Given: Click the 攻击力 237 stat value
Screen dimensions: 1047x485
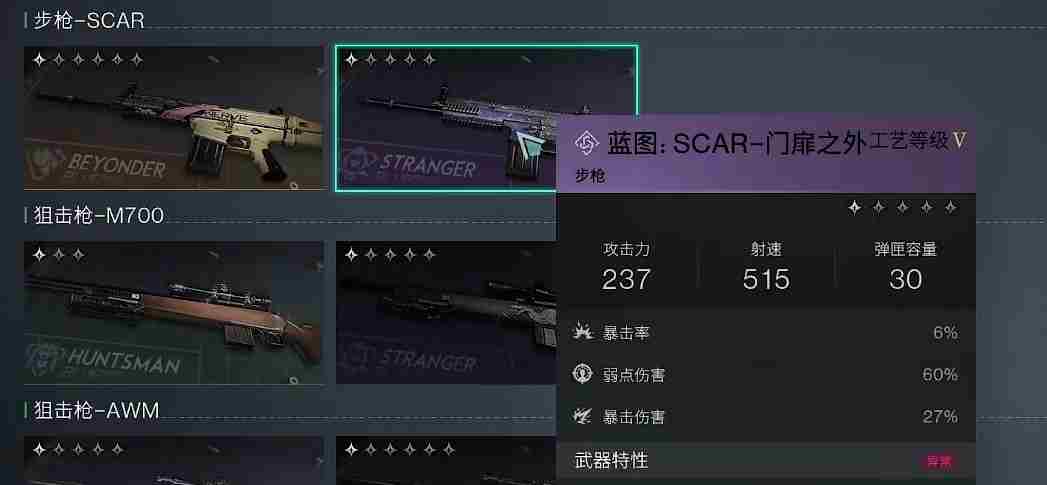Looking at the screenshot, I should pos(626,279).
